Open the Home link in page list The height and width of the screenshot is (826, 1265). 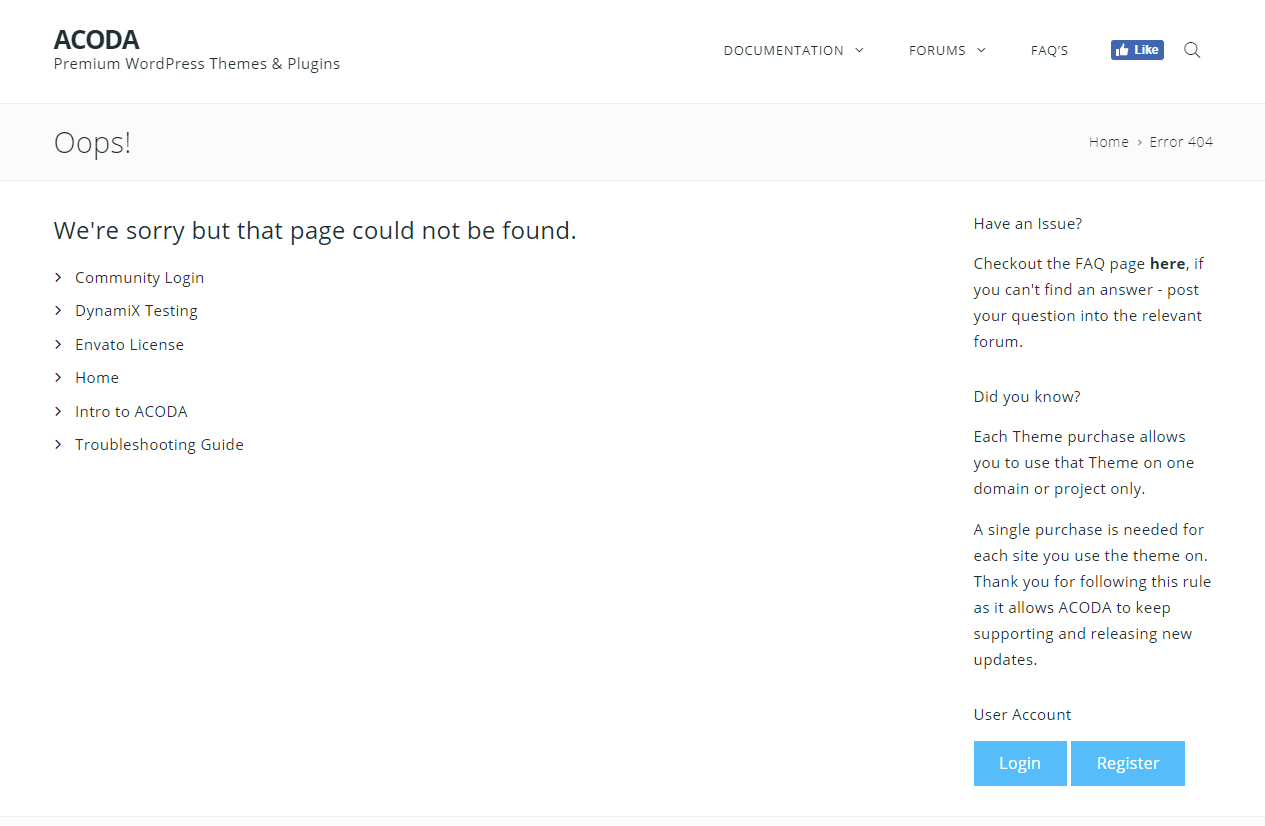(x=97, y=377)
